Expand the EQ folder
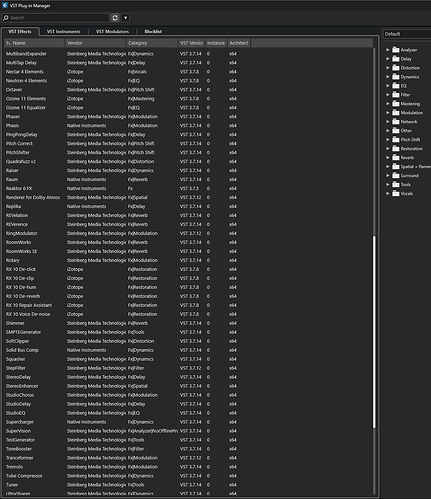 pos(388,86)
